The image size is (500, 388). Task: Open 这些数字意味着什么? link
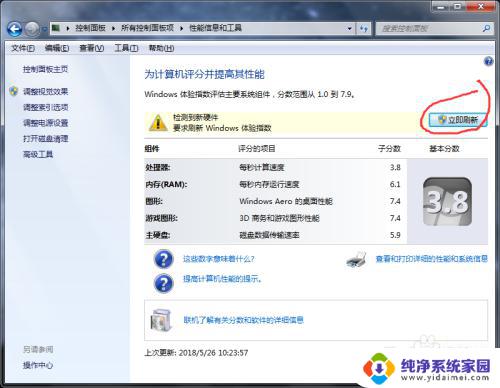pos(219,259)
